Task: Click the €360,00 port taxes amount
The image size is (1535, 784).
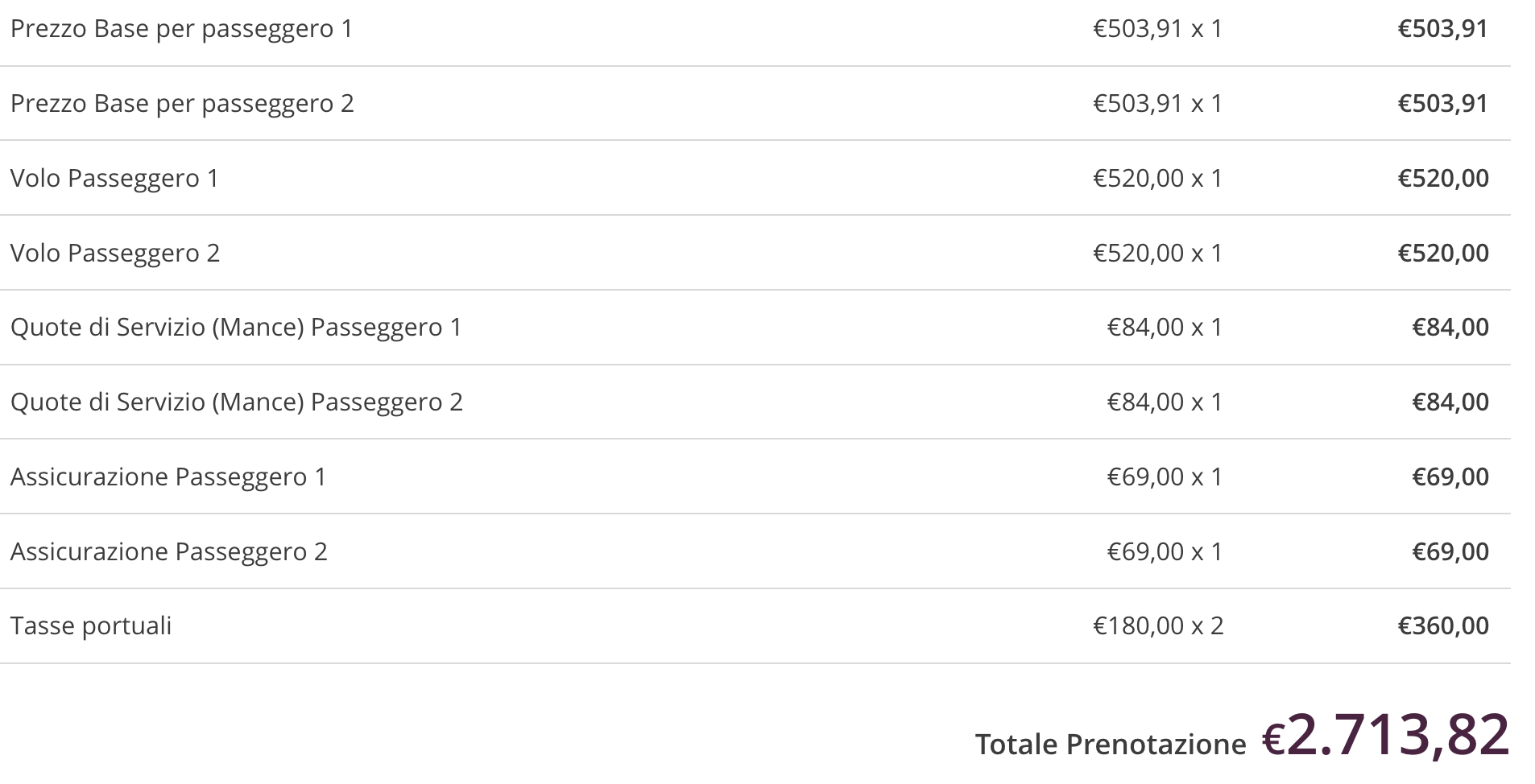Action: coord(1443,626)
